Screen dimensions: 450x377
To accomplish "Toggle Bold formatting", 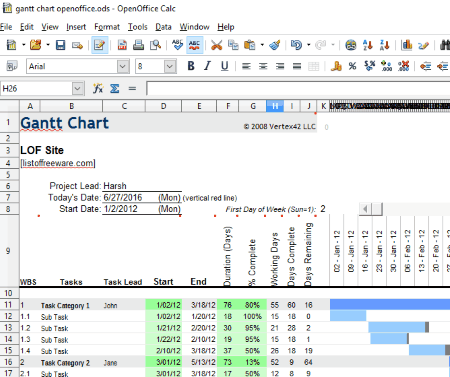I will [191, 66].
